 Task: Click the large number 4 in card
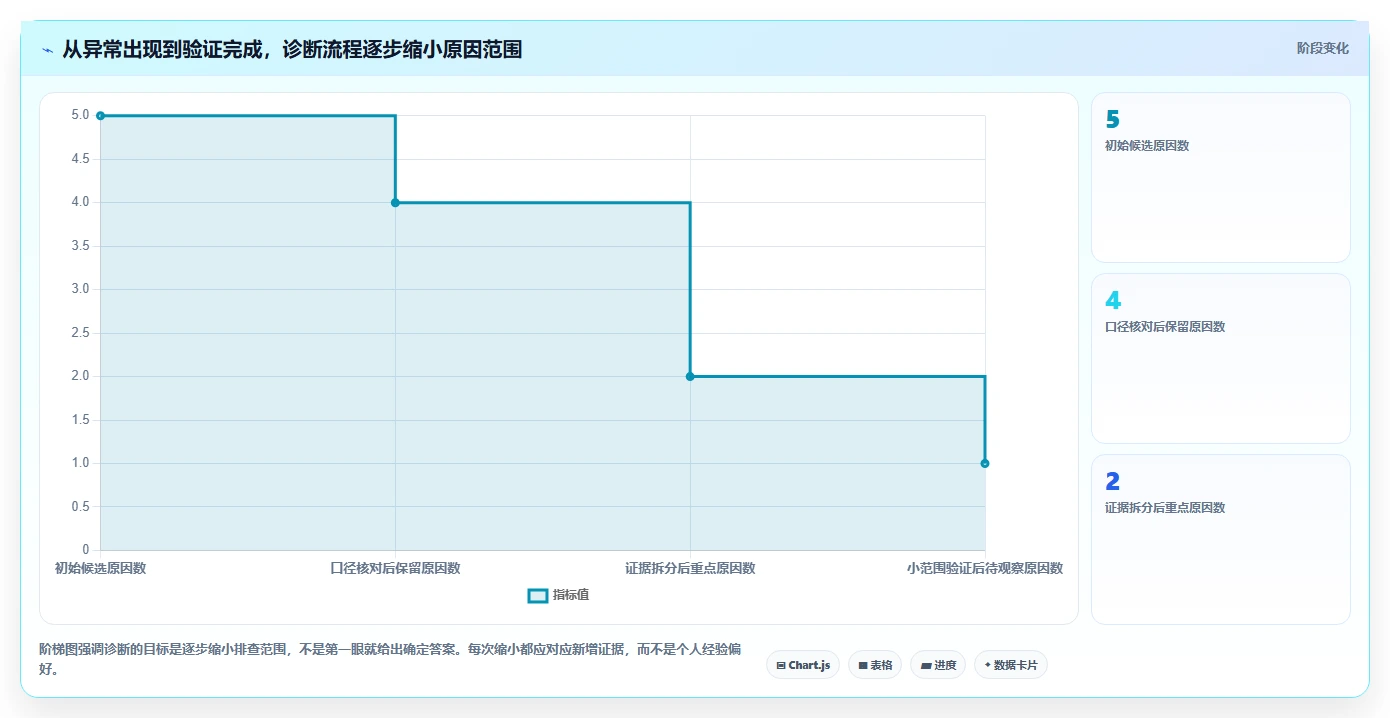tap(1113, 301)
